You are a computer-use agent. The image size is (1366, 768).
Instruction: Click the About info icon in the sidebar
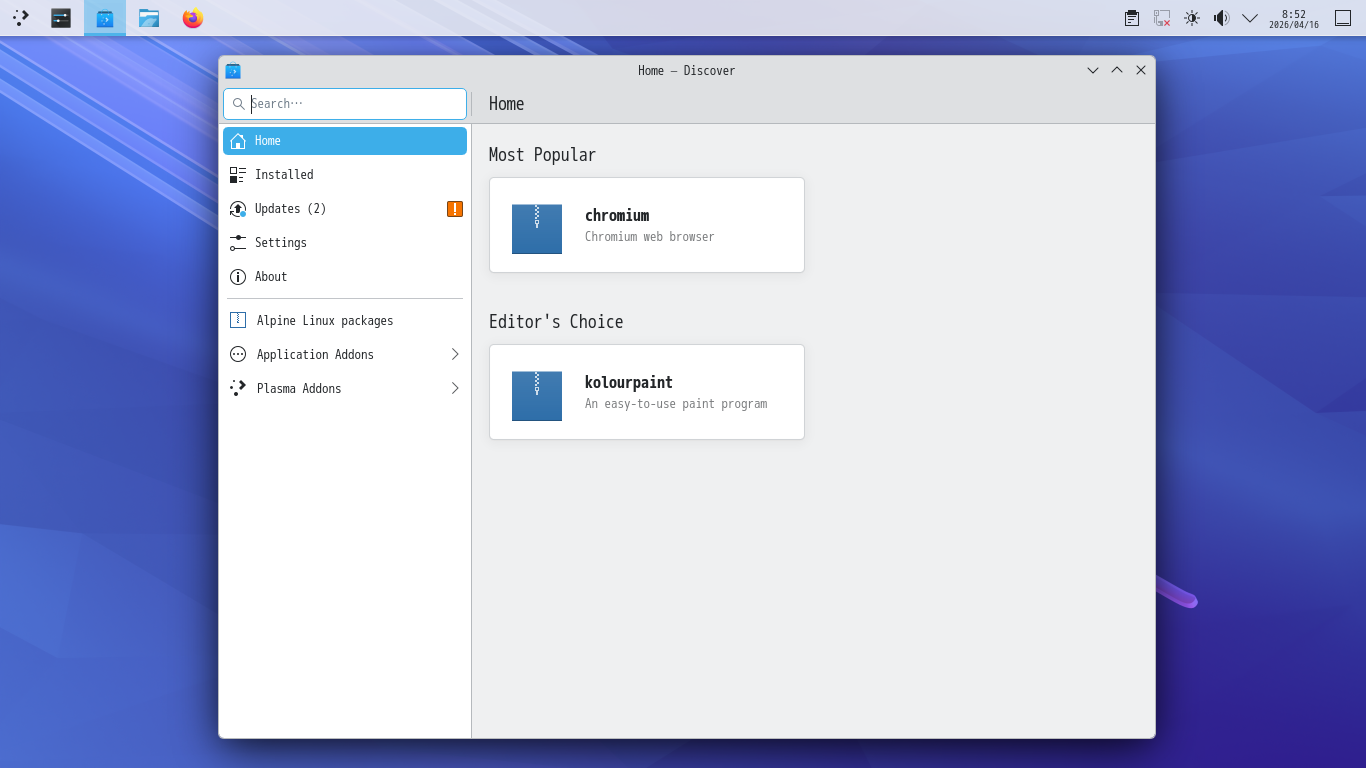coord(238,277)
